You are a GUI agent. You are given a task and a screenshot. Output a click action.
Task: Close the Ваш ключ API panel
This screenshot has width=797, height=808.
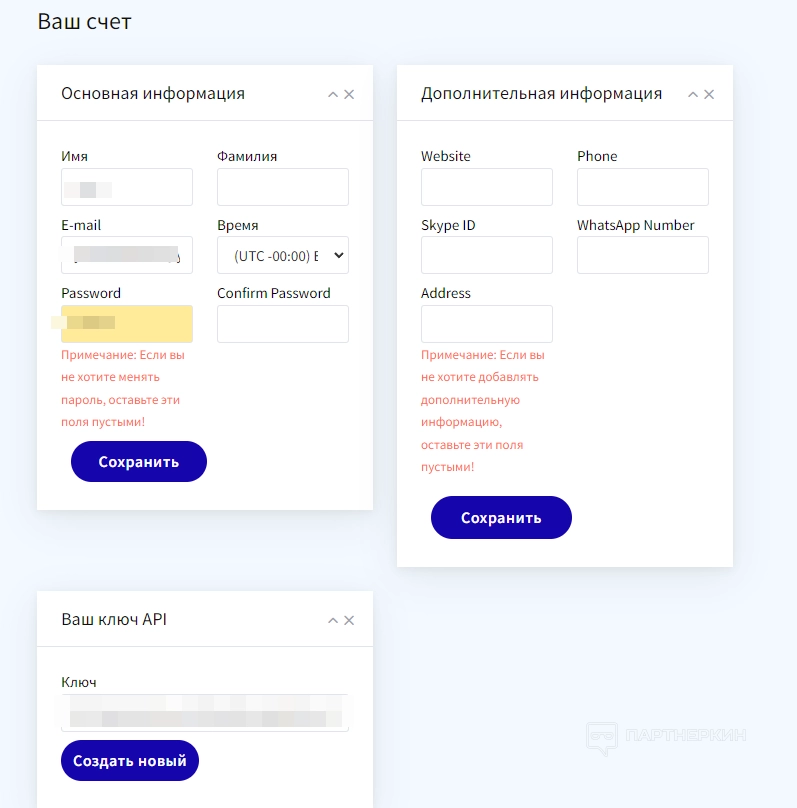tap(349, 621)
